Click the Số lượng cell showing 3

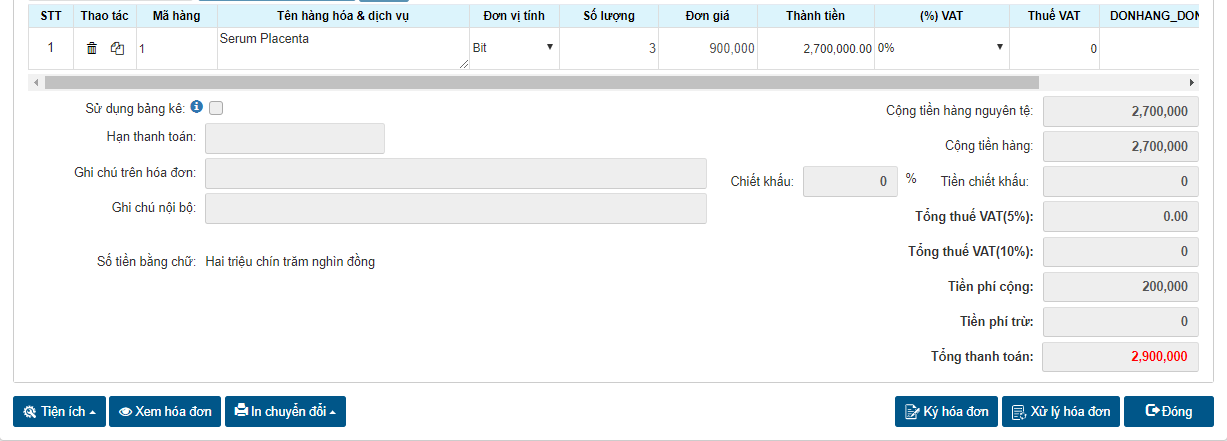point(609,48)
